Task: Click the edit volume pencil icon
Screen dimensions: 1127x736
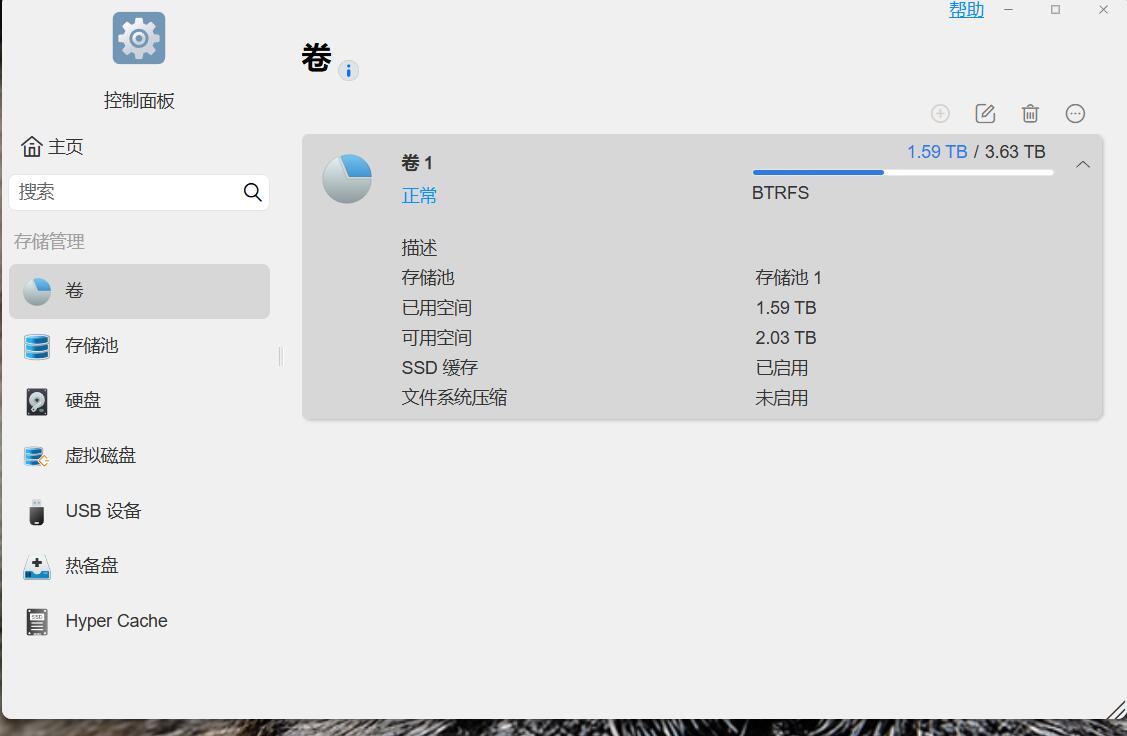Action: pyautogui.click(x=985, y=114)
